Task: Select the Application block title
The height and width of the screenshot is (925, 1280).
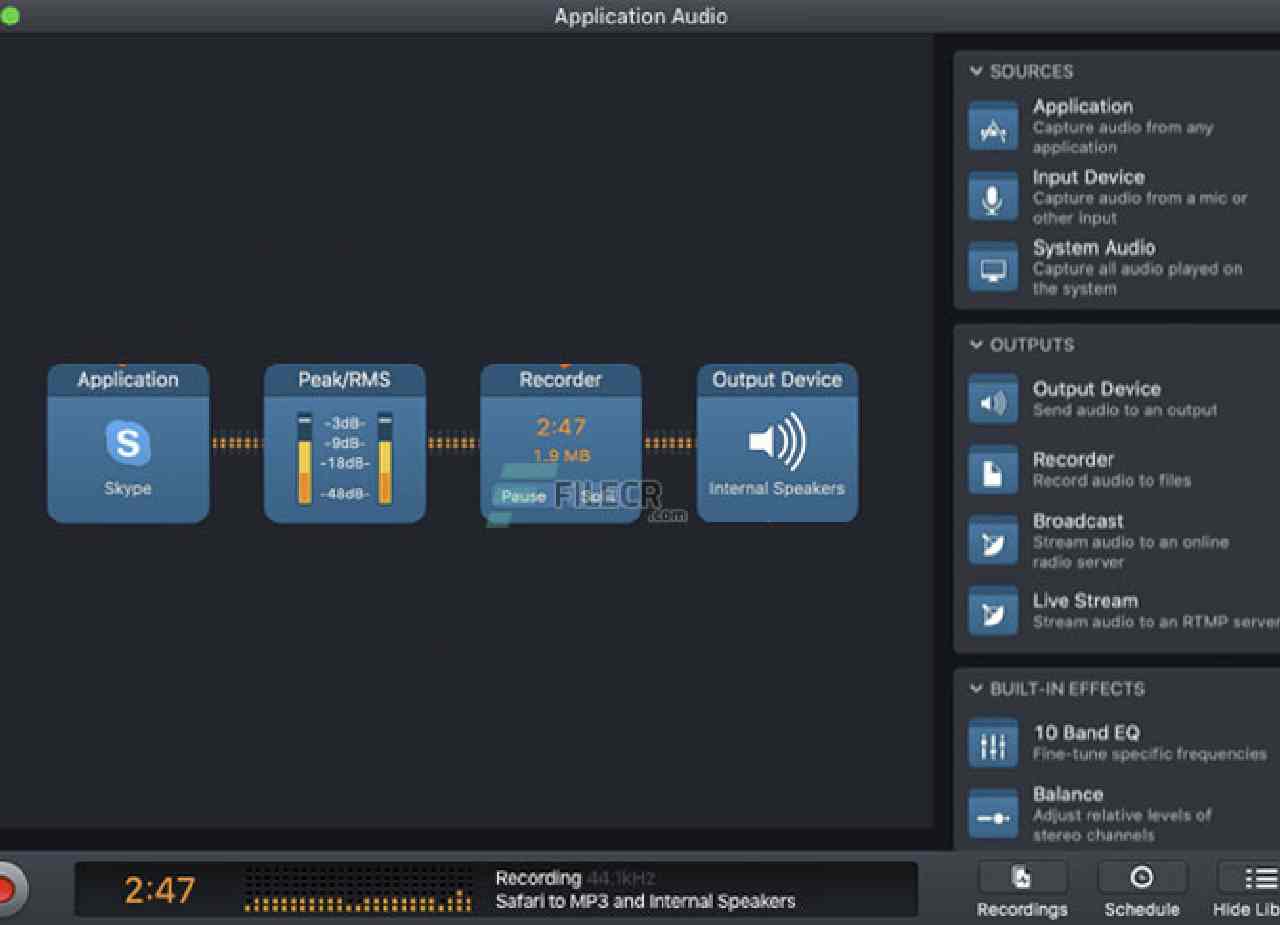Action: tap(128, 379)
